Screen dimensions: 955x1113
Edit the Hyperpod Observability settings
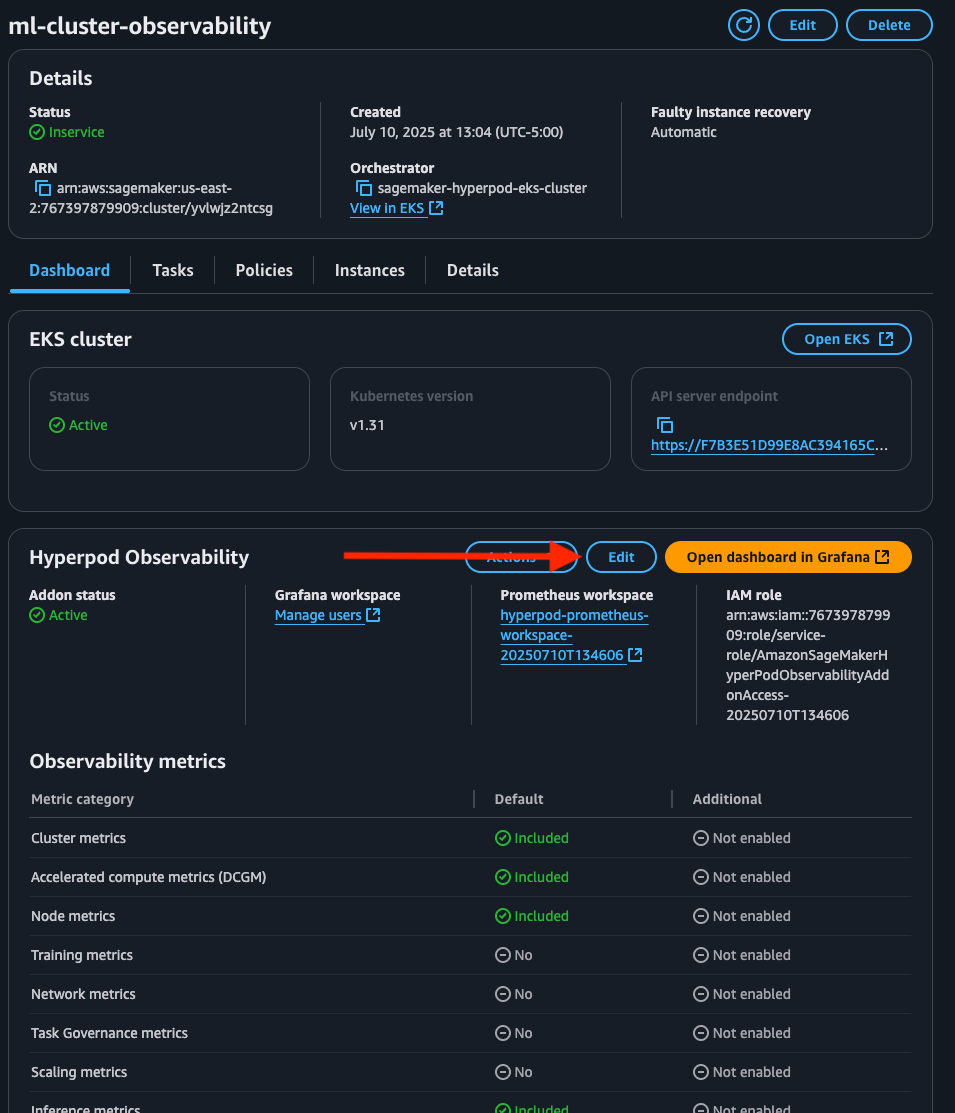(621, 557)
